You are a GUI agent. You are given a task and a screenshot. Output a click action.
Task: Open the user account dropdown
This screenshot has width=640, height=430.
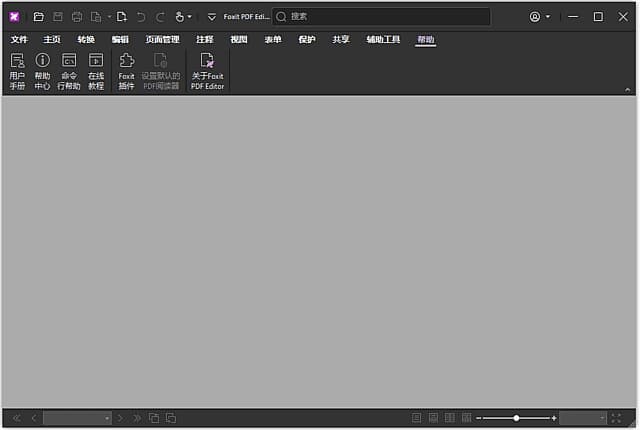(540, 17)
